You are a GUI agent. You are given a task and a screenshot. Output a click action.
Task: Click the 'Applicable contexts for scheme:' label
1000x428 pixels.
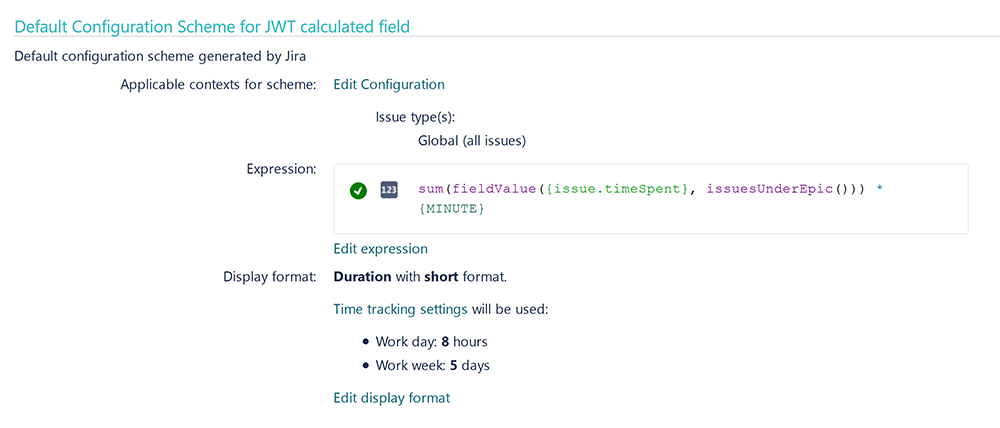[x=219, y=84]
